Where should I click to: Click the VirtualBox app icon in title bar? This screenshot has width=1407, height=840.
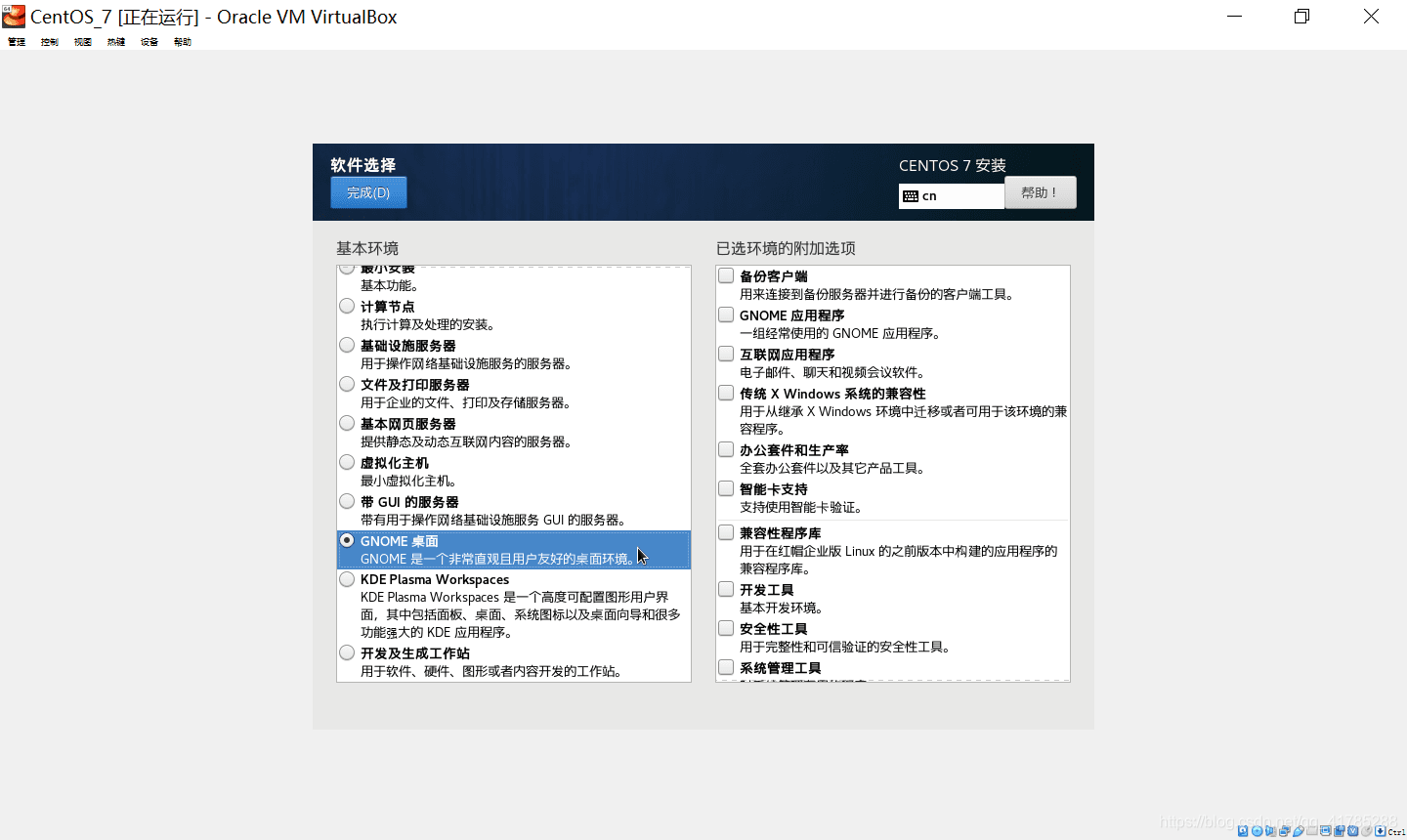tap(14, 16)
